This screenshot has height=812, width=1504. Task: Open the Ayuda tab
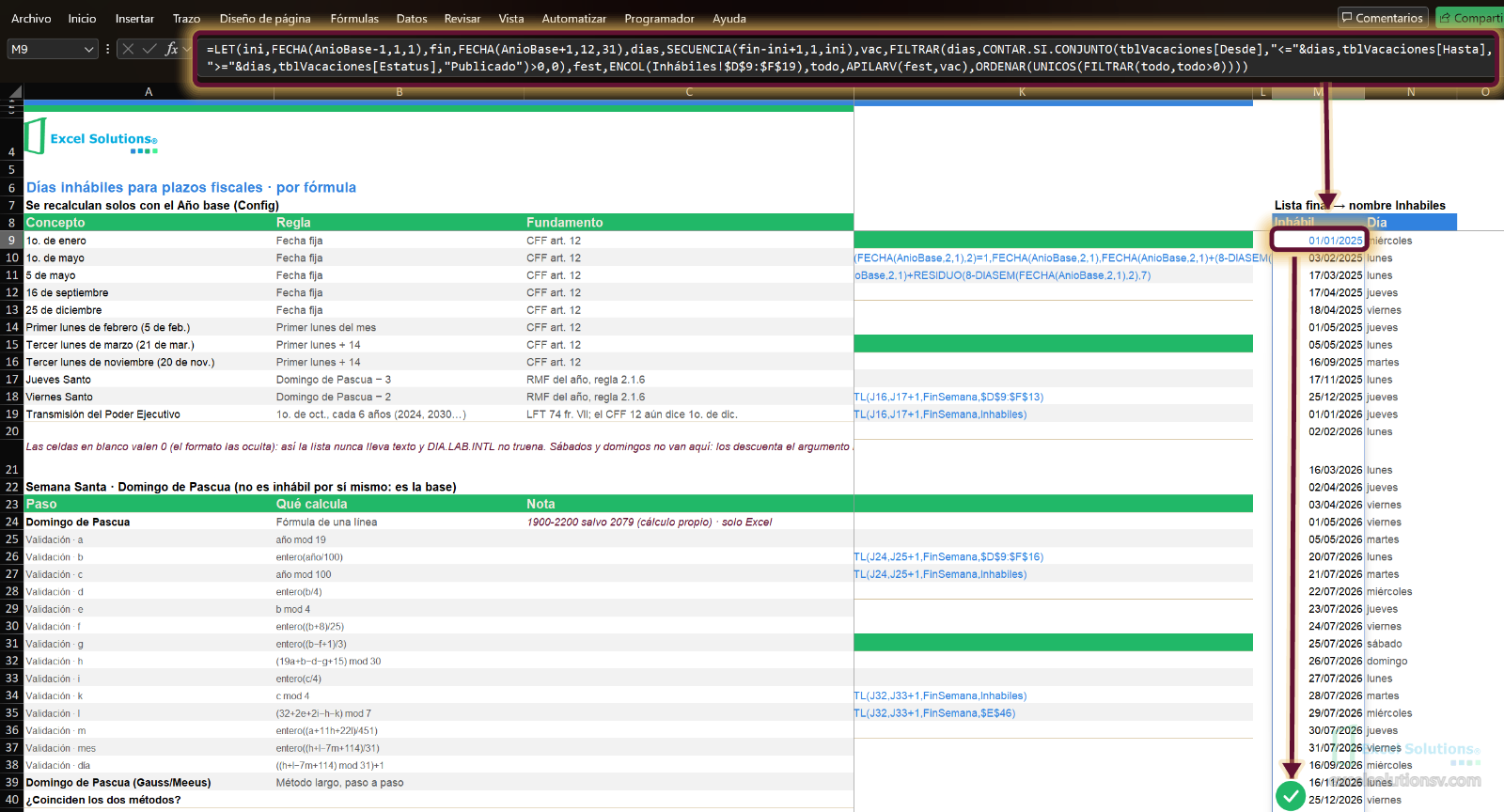coord(729,18)
